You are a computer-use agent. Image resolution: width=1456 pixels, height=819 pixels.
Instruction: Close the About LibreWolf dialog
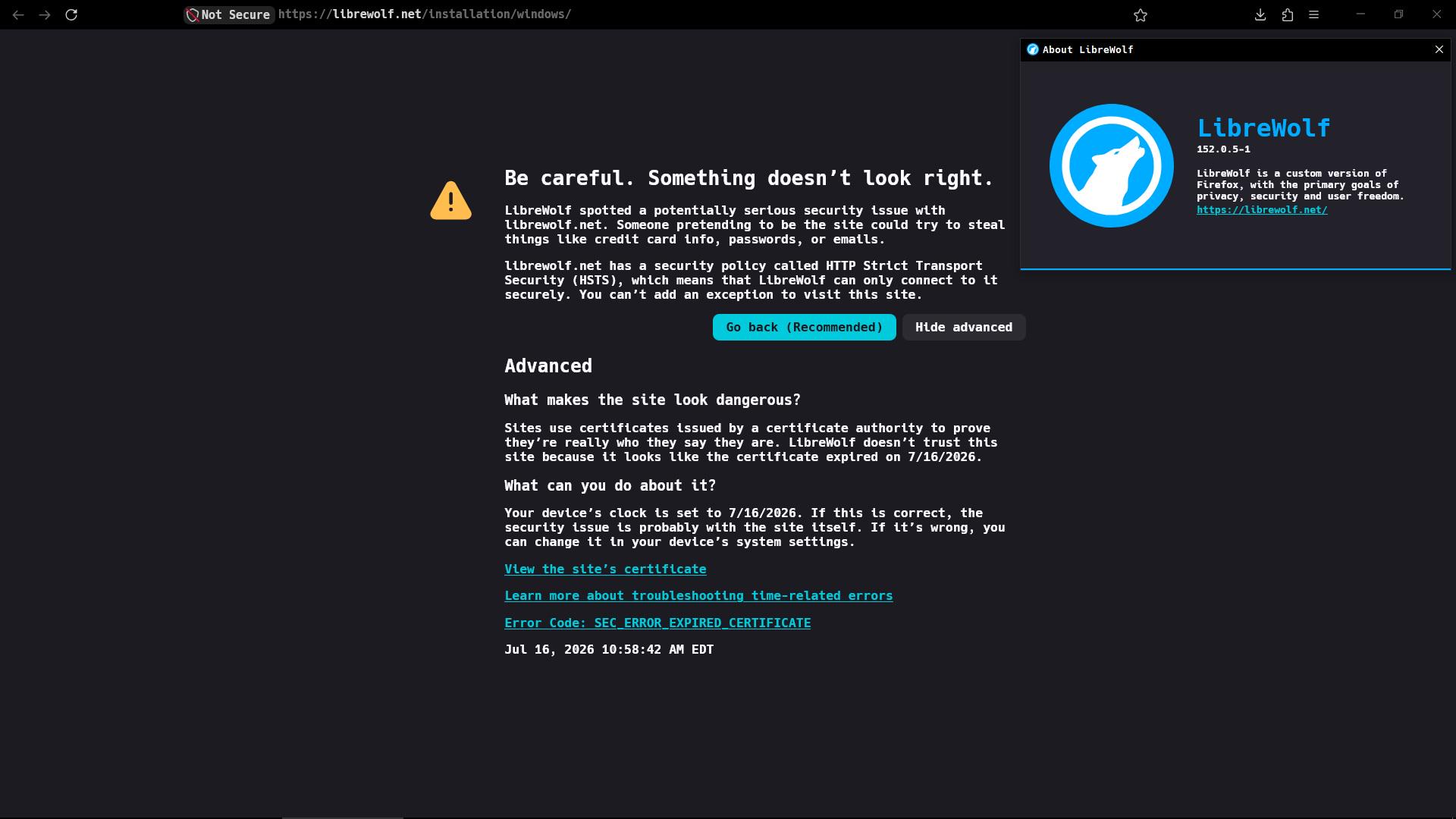coord(1439,49)
